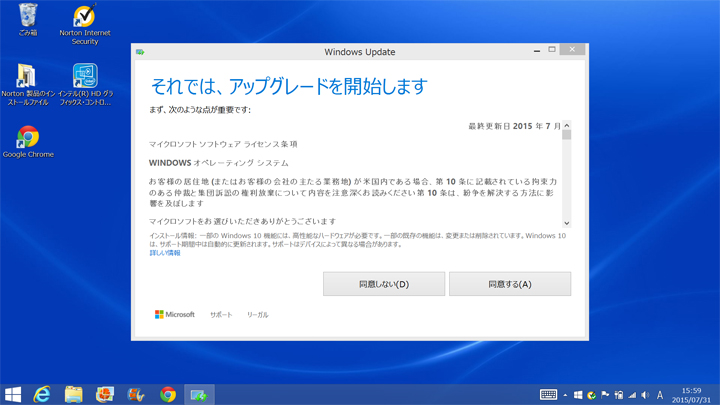The width and height of the screenshot is (720, 405).
Task: Click 同意する(A) to accept the license
Action: (509, 284)
